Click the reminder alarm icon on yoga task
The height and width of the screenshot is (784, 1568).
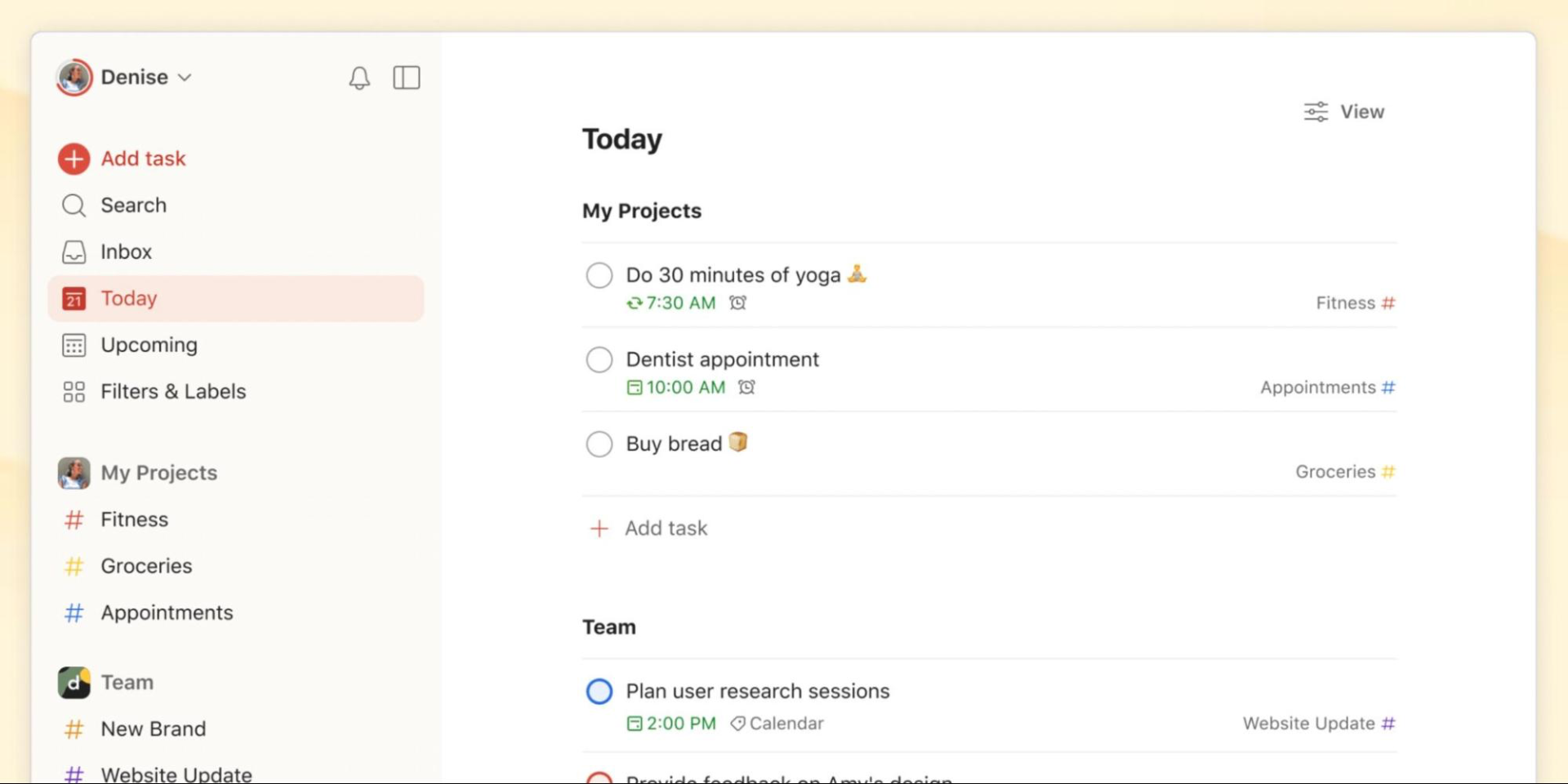(x=738, y=303)
